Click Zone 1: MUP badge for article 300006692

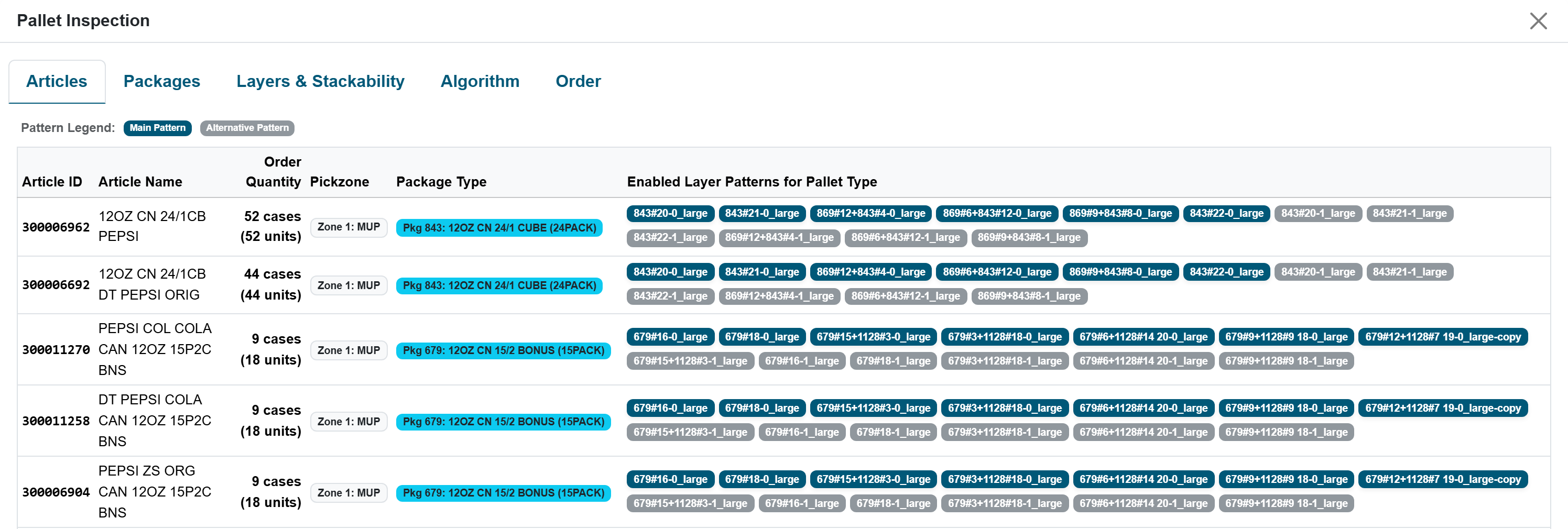click(349, 286)
